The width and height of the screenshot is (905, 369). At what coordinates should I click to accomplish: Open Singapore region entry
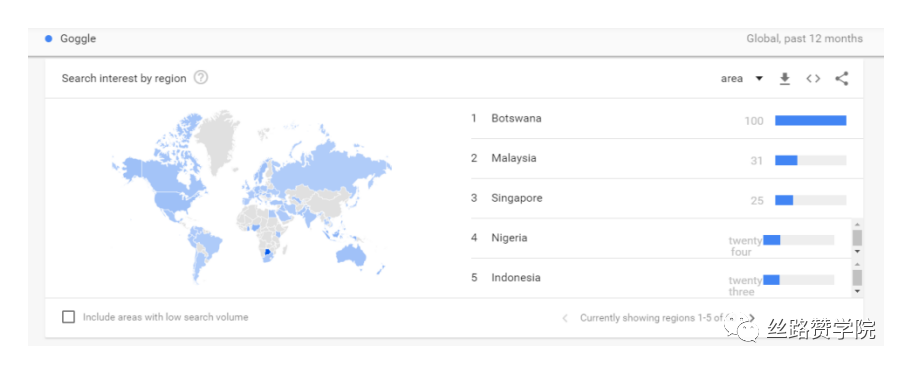coord(517,198)
